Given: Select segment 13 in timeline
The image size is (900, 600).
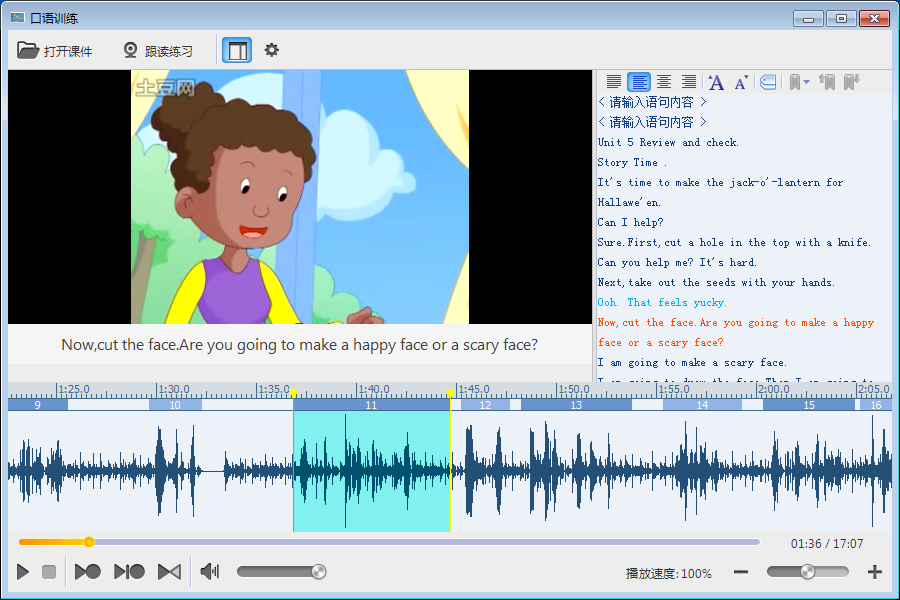Looking at the screenshot, I should pyautogui.click(x=576, y=405).
